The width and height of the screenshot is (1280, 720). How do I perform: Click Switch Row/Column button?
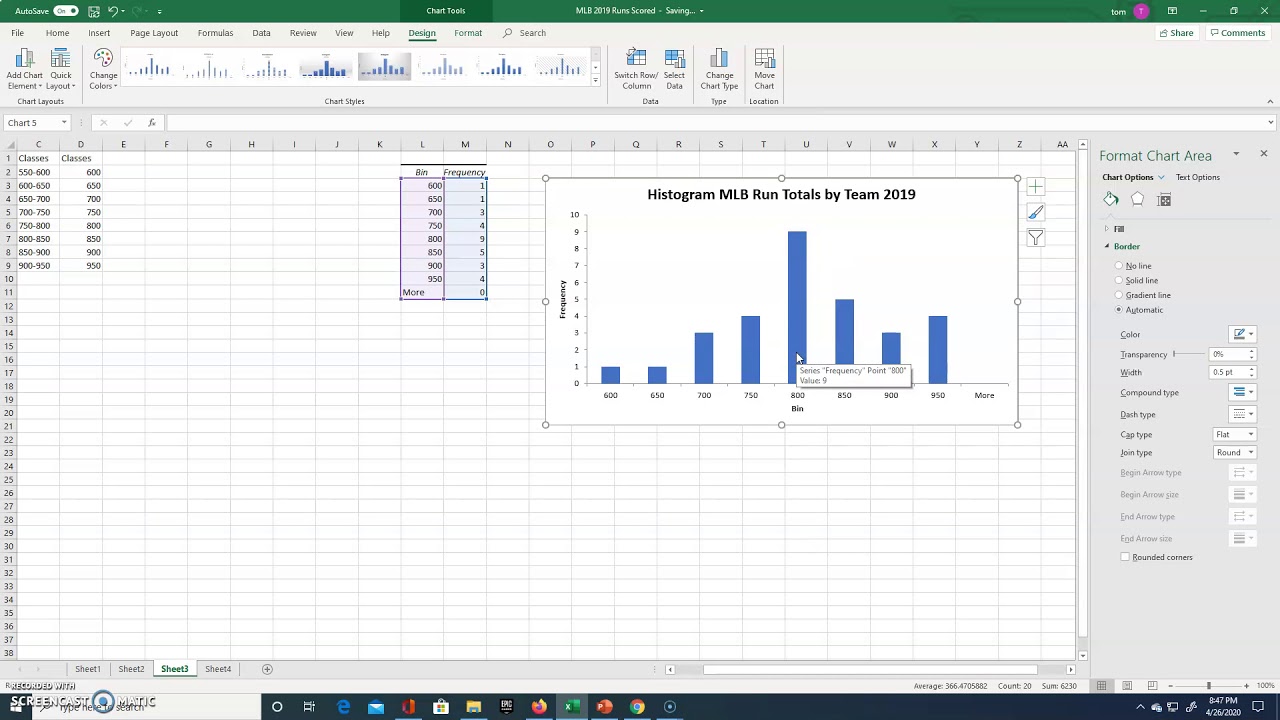[636, 69]
